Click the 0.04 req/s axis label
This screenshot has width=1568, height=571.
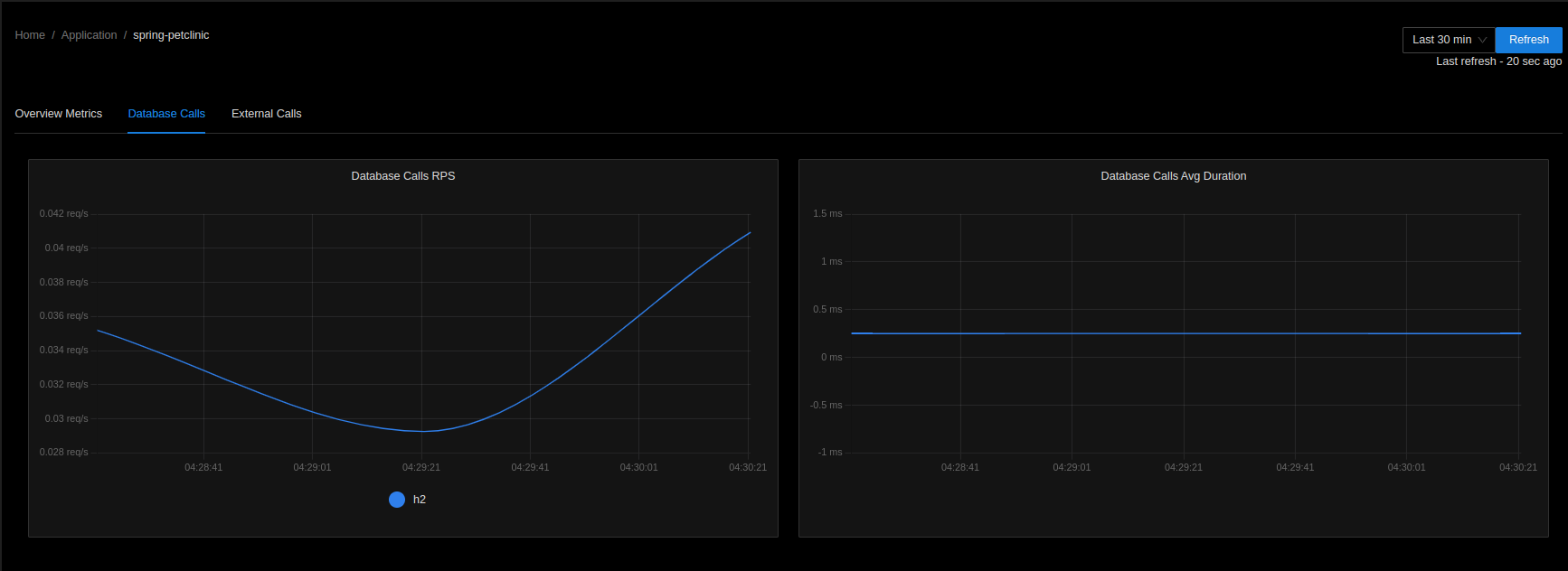click(x=67, y=248)
